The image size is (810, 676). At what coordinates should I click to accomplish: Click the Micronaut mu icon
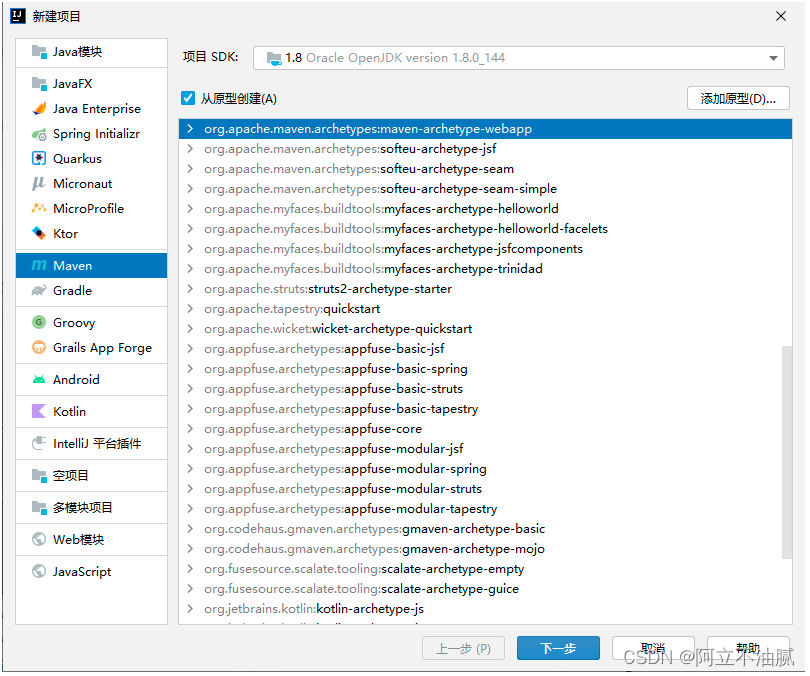click(39, 184)
